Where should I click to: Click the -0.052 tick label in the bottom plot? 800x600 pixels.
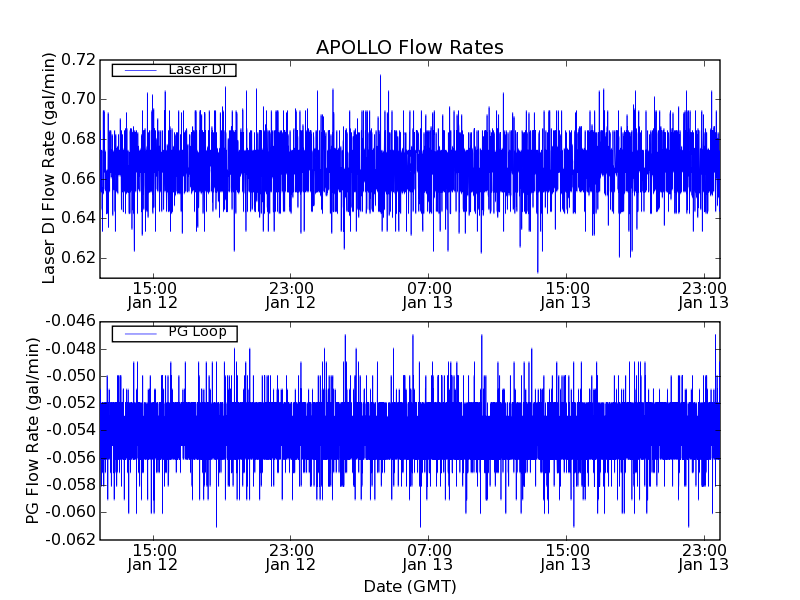(x=70, y=403)
